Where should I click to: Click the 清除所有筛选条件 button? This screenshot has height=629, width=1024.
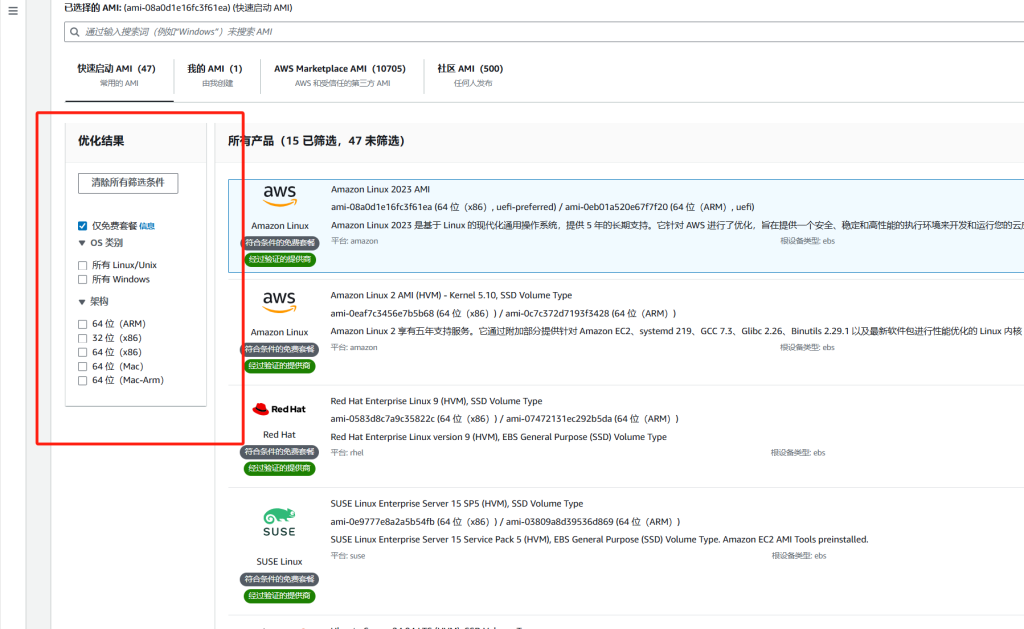[128, 183]
